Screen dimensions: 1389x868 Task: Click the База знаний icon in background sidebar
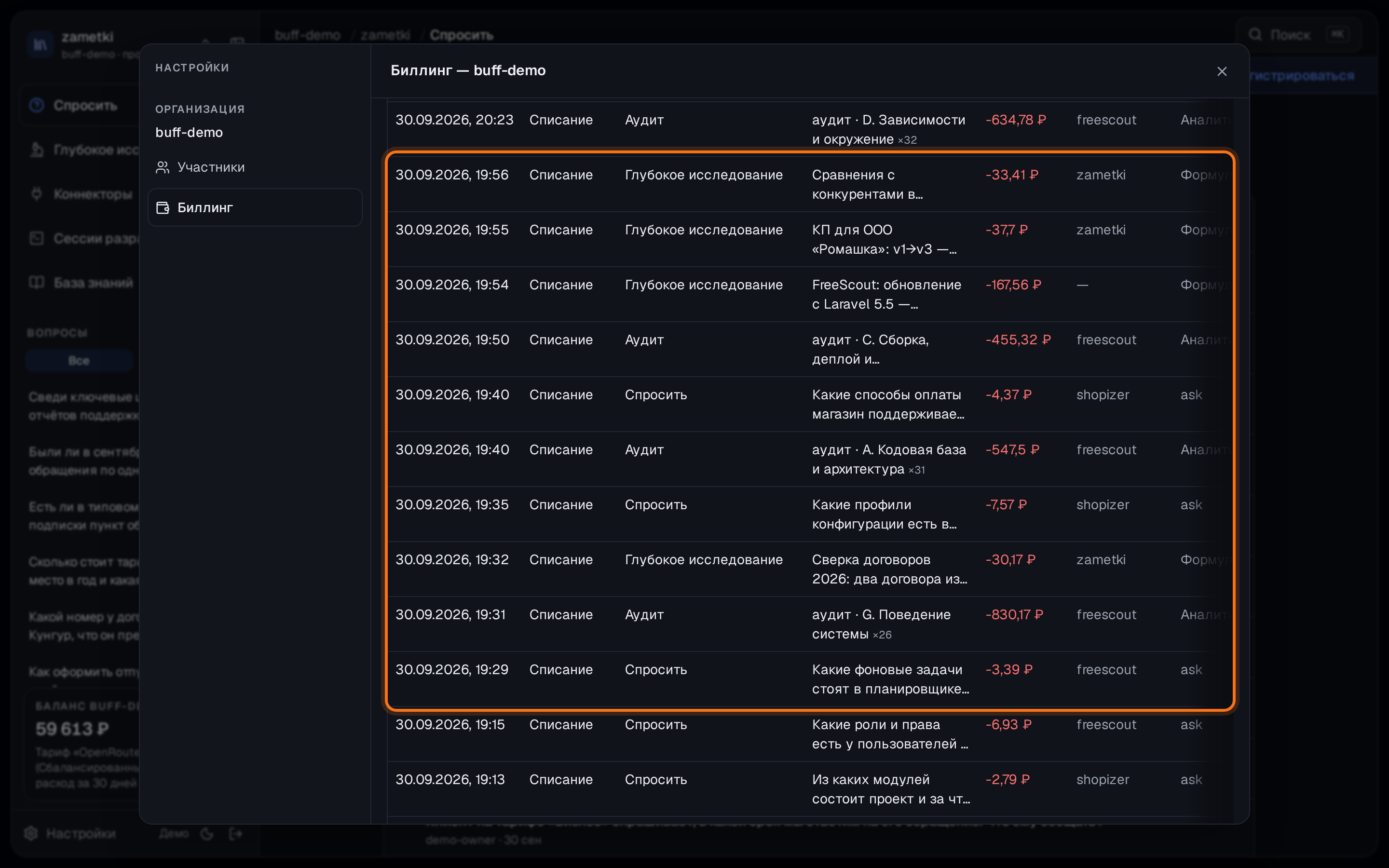coord(37,283)
